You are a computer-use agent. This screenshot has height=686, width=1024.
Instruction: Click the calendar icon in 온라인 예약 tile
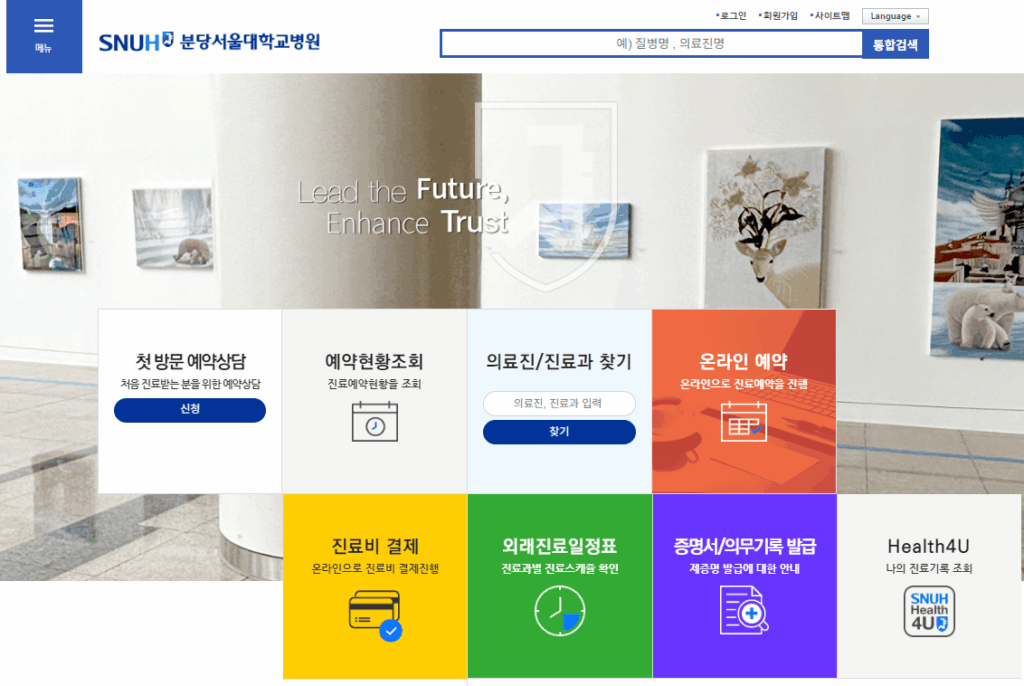[x=744, y=422]
